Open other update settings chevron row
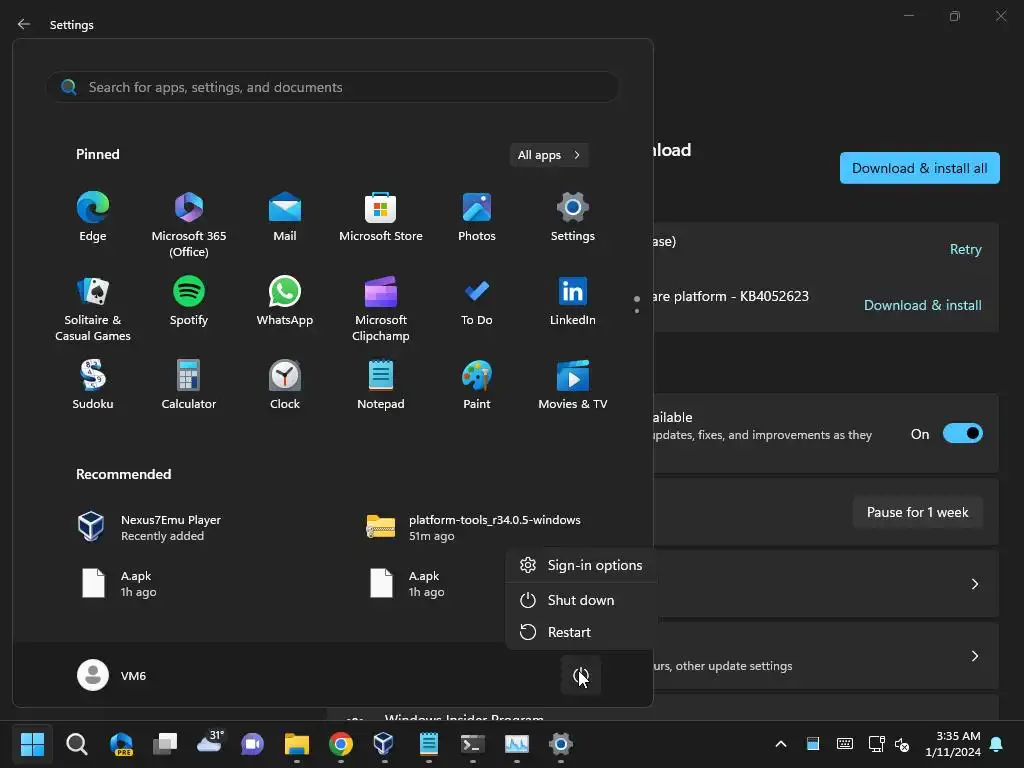The image size is (1024, 768). tap(974, 656)
